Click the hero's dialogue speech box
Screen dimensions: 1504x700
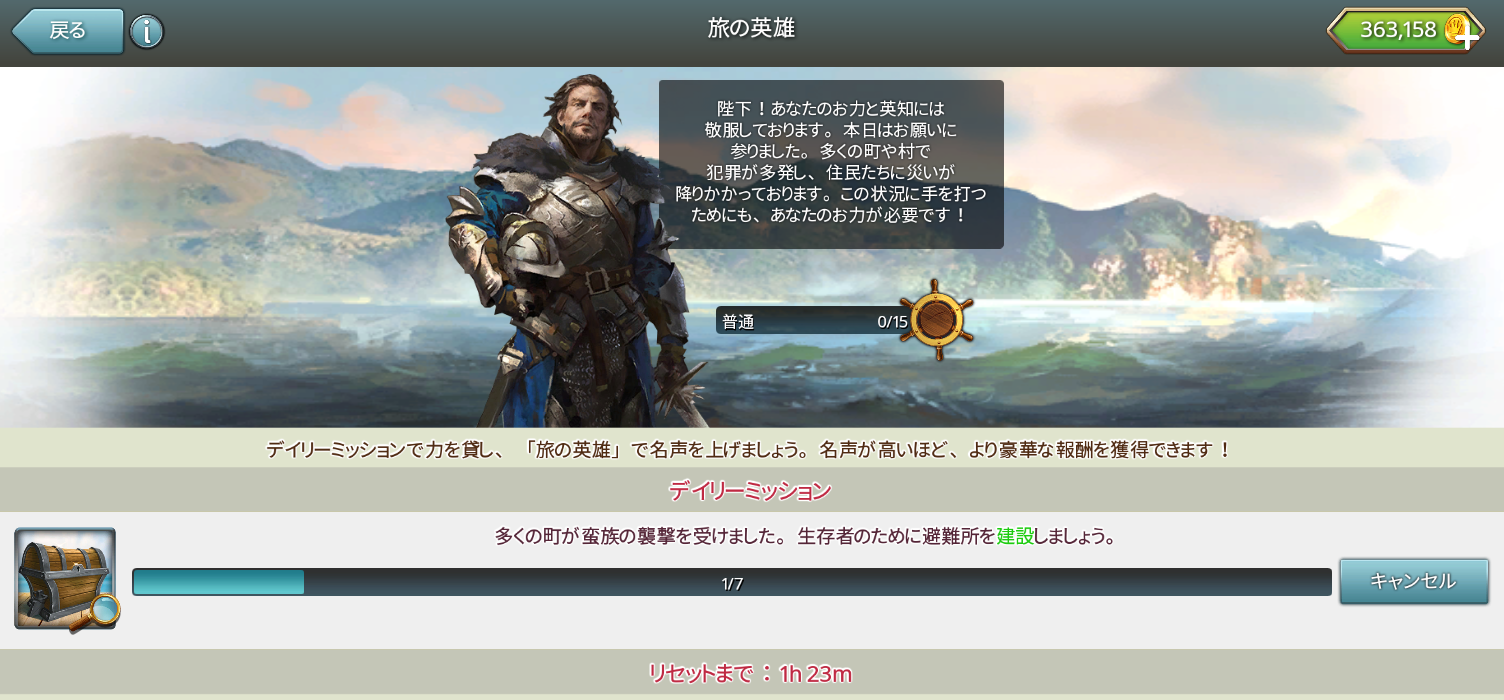click(831, 164)
